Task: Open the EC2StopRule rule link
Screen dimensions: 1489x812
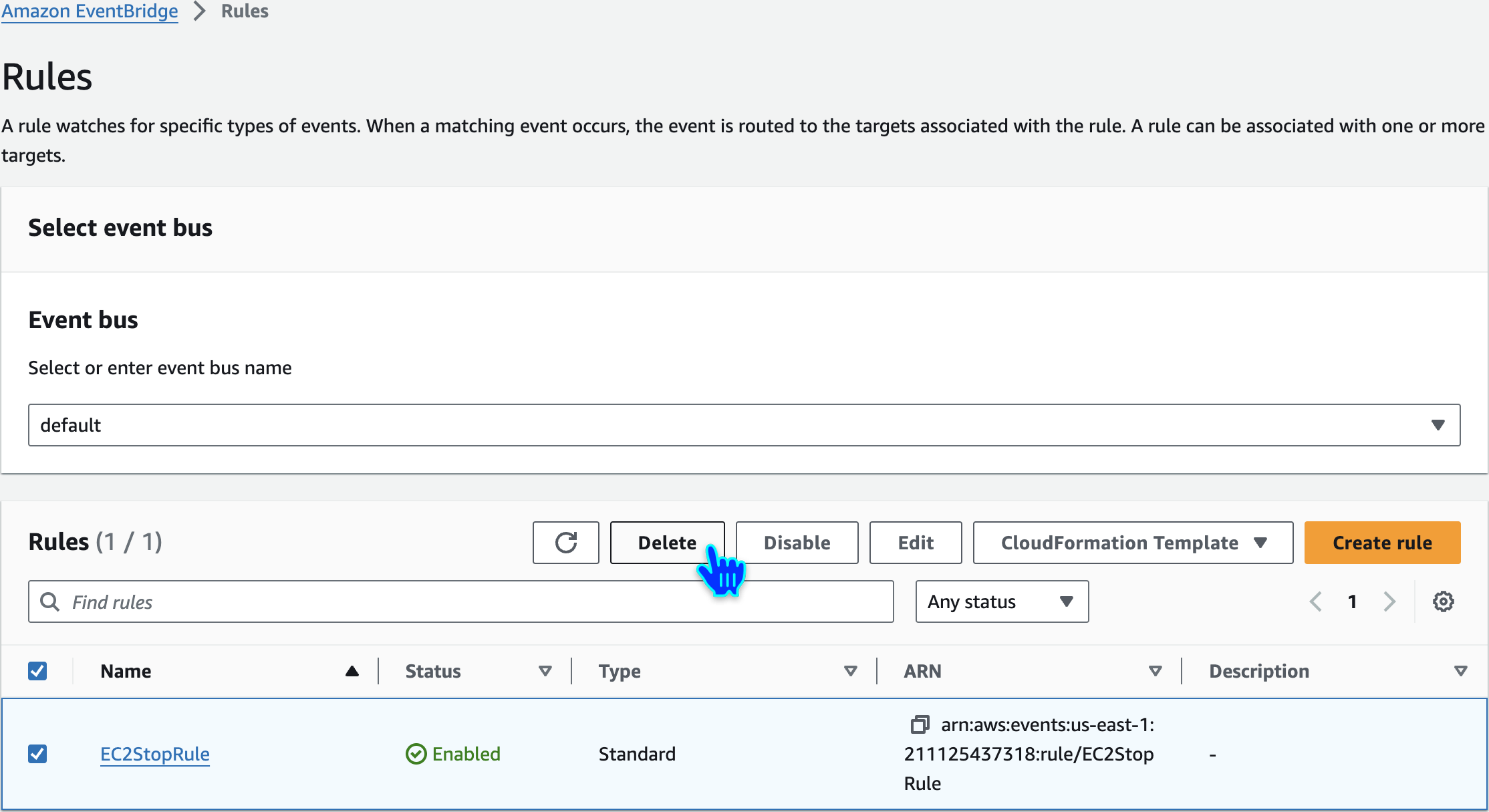Action: [155, 754]
